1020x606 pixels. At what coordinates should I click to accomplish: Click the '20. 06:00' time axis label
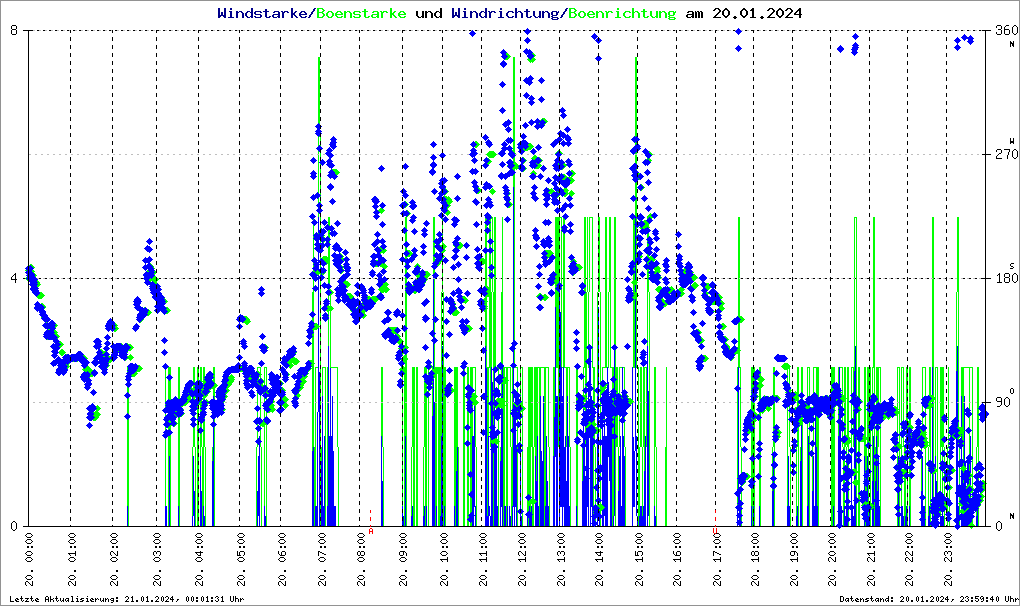[x=283, y=562]
